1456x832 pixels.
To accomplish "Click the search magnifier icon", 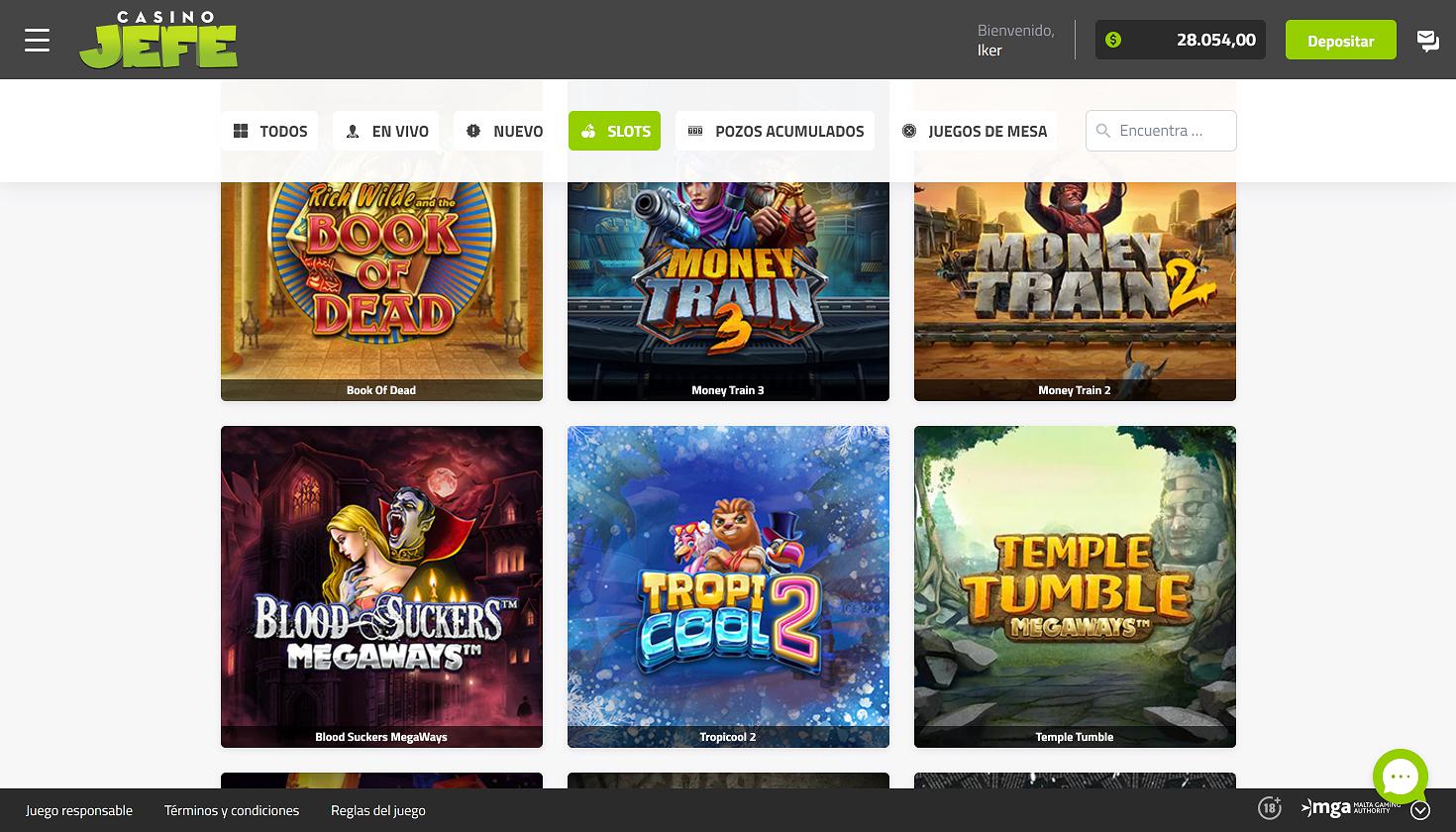I will pos(1103,131).
